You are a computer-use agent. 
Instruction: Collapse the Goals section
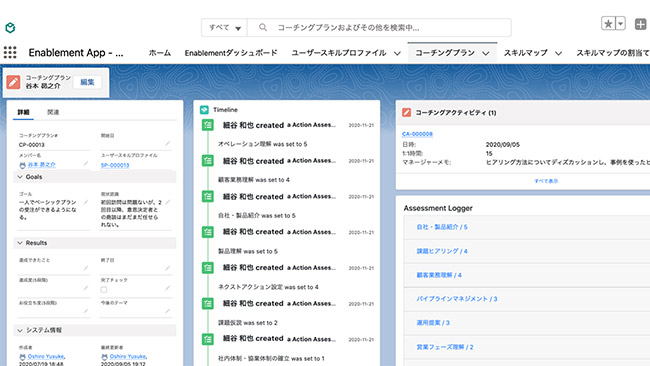pyautogui.click(x=95, y=177)
